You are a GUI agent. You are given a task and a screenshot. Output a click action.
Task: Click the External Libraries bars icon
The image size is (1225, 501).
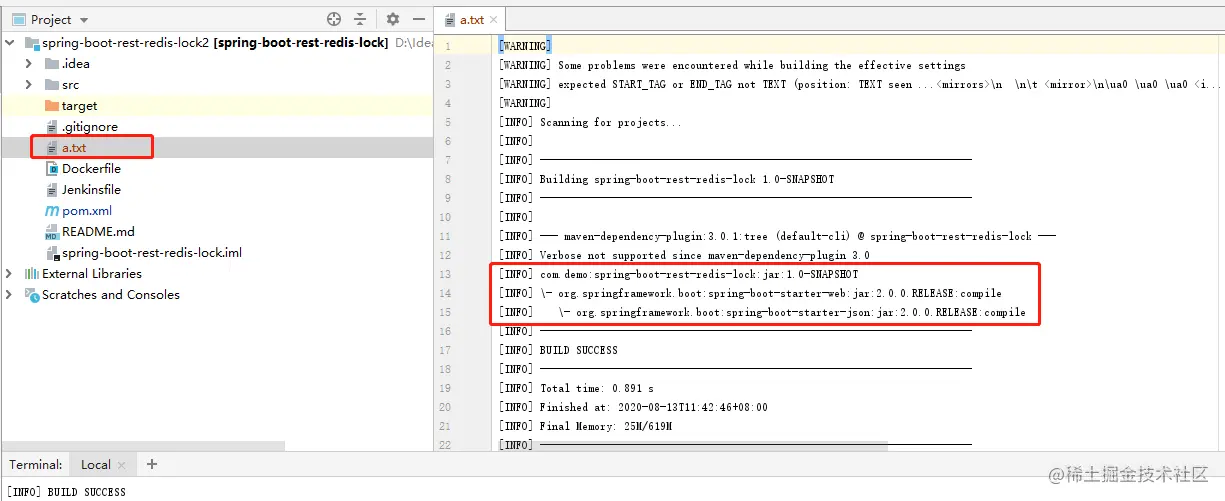pyautogui.click(x=31, y=273)
